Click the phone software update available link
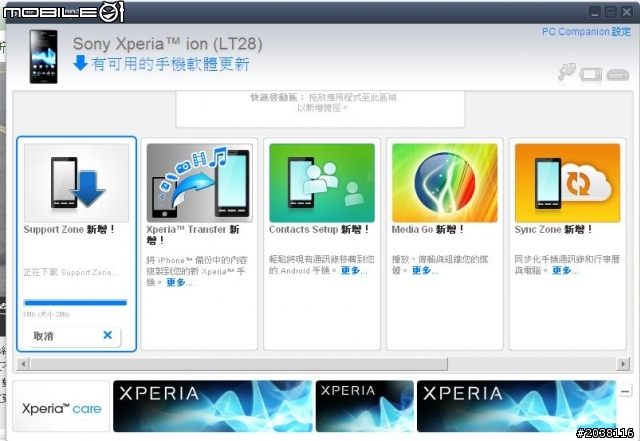The width and height of the screenshot is (640, 441). pyautogui.click(x=170, y=64)
